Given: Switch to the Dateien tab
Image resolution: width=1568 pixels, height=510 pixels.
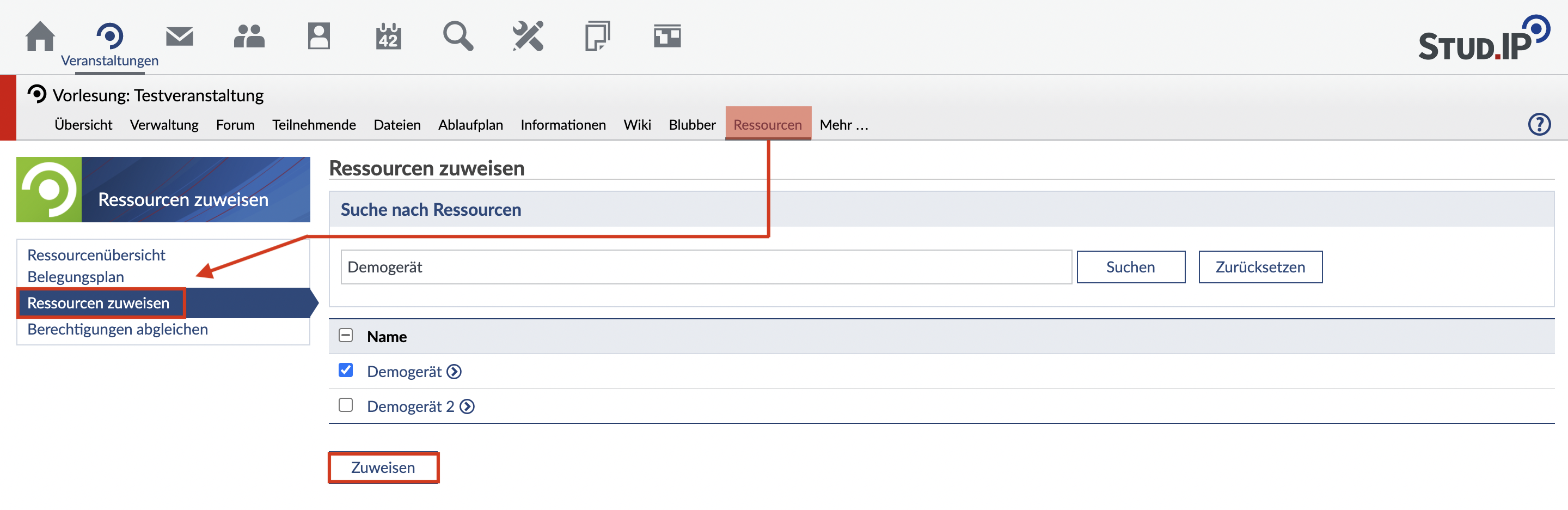Looking at the screenshot, I should point(397,125).
